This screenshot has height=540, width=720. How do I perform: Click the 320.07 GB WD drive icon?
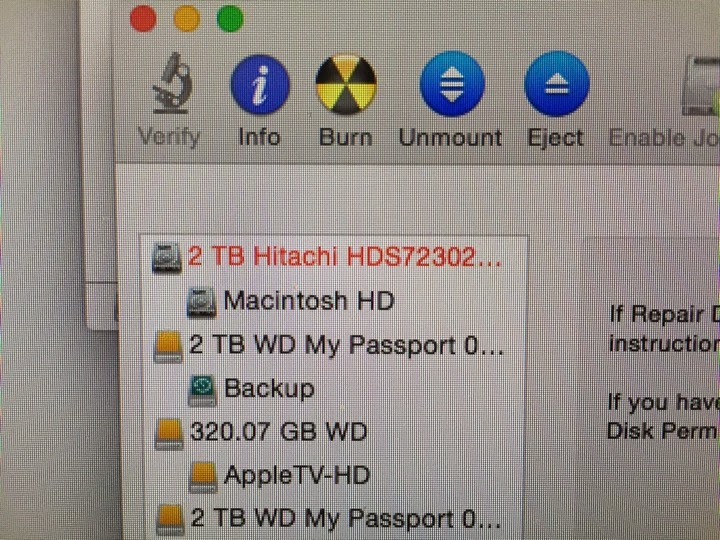click(x=169, y=434)
